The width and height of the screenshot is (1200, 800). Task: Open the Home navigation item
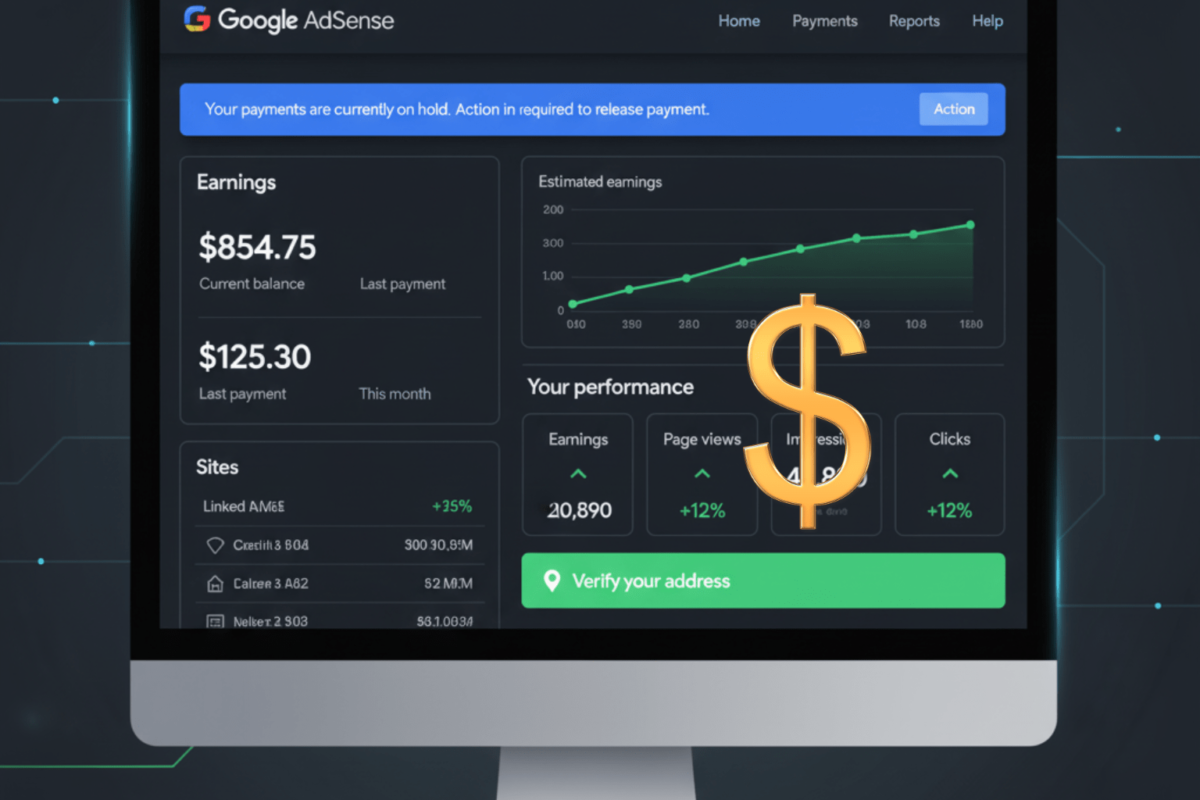click(x=739, y=21)
